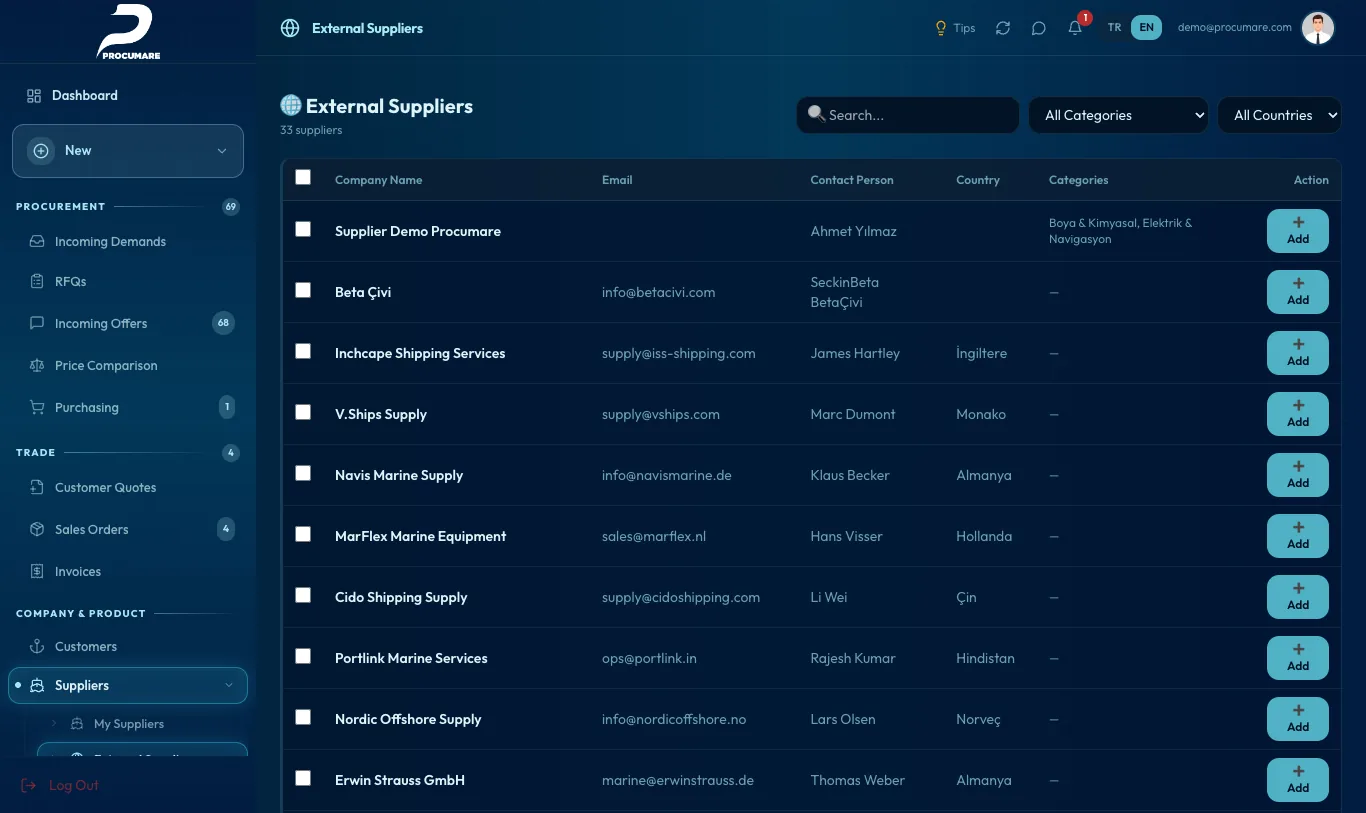
Task: Collapse the Suppliers menu chevron
Action: coord(229,685)
